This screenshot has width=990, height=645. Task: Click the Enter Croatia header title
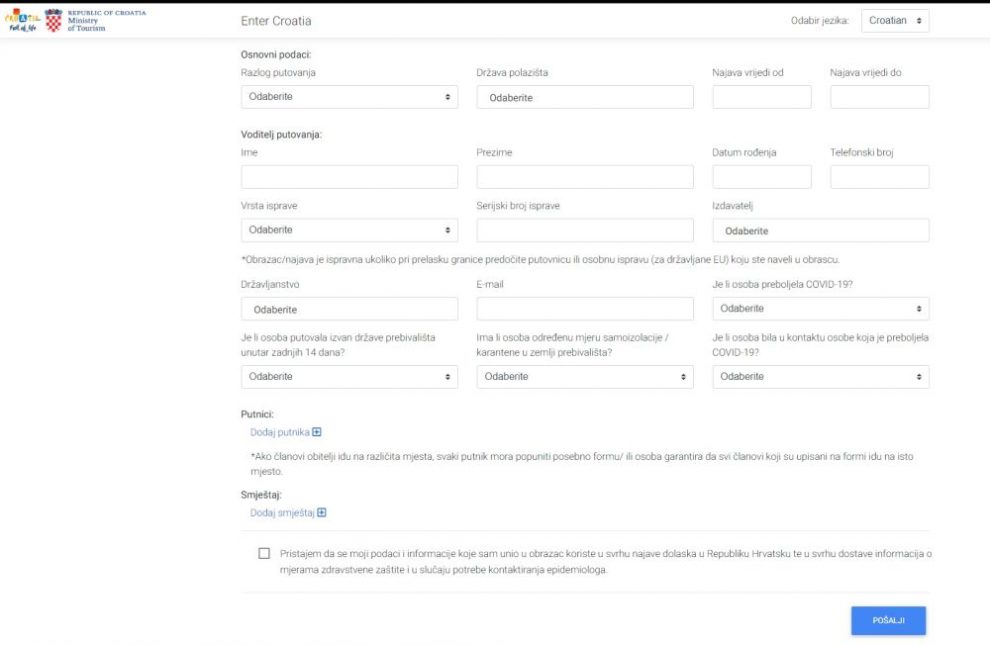(276, 21)
